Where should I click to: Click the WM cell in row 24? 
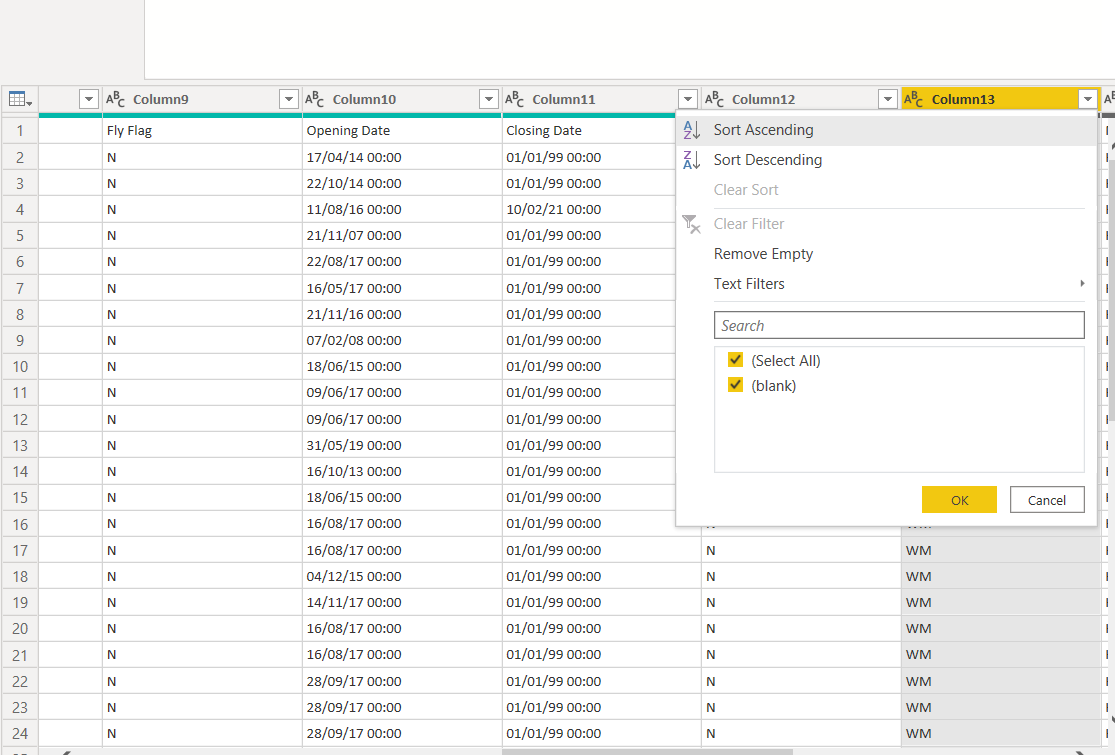click(x=1001, y=733)
